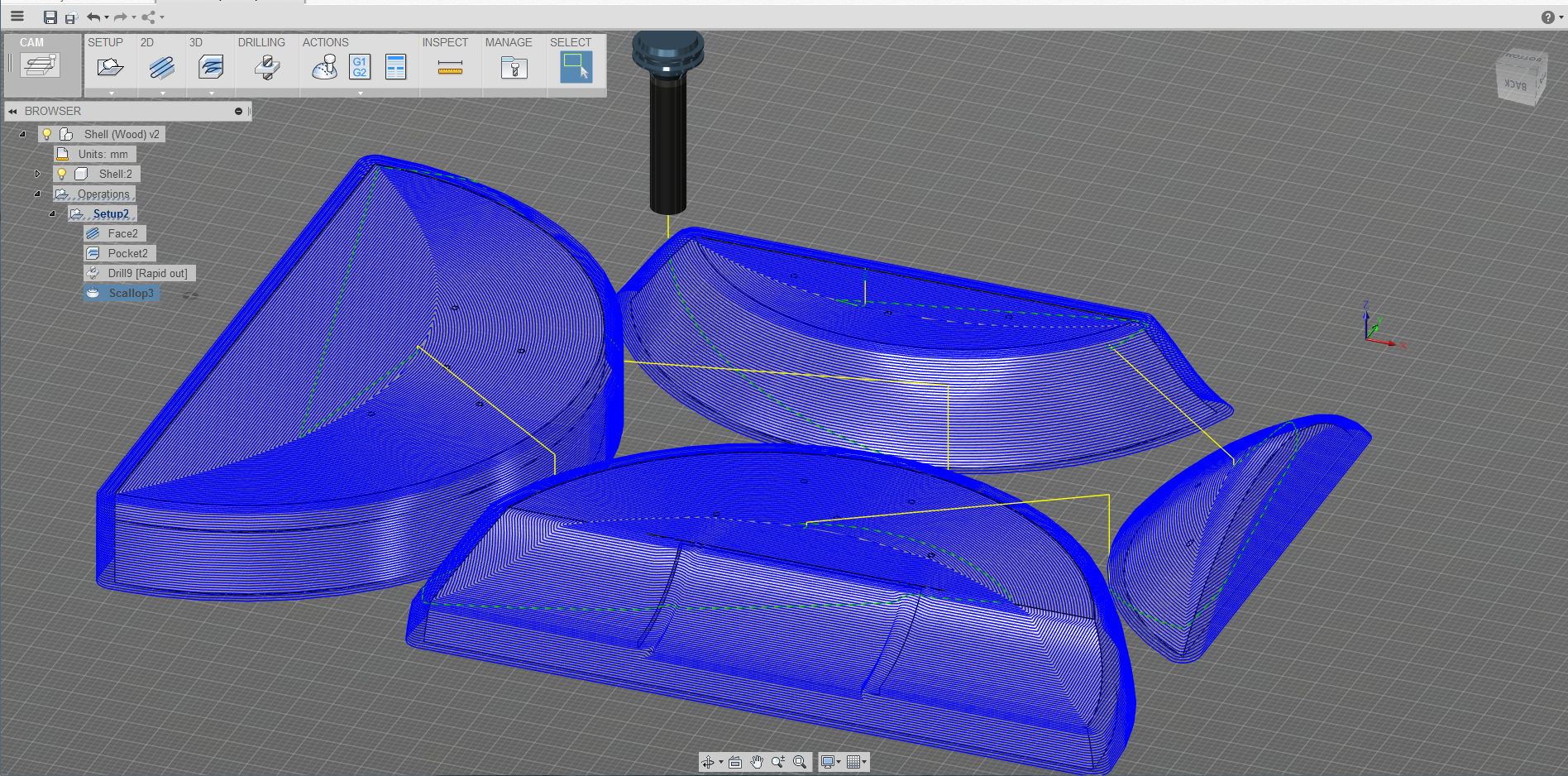Click the Drilling operation icon

[x=266, y=67]
